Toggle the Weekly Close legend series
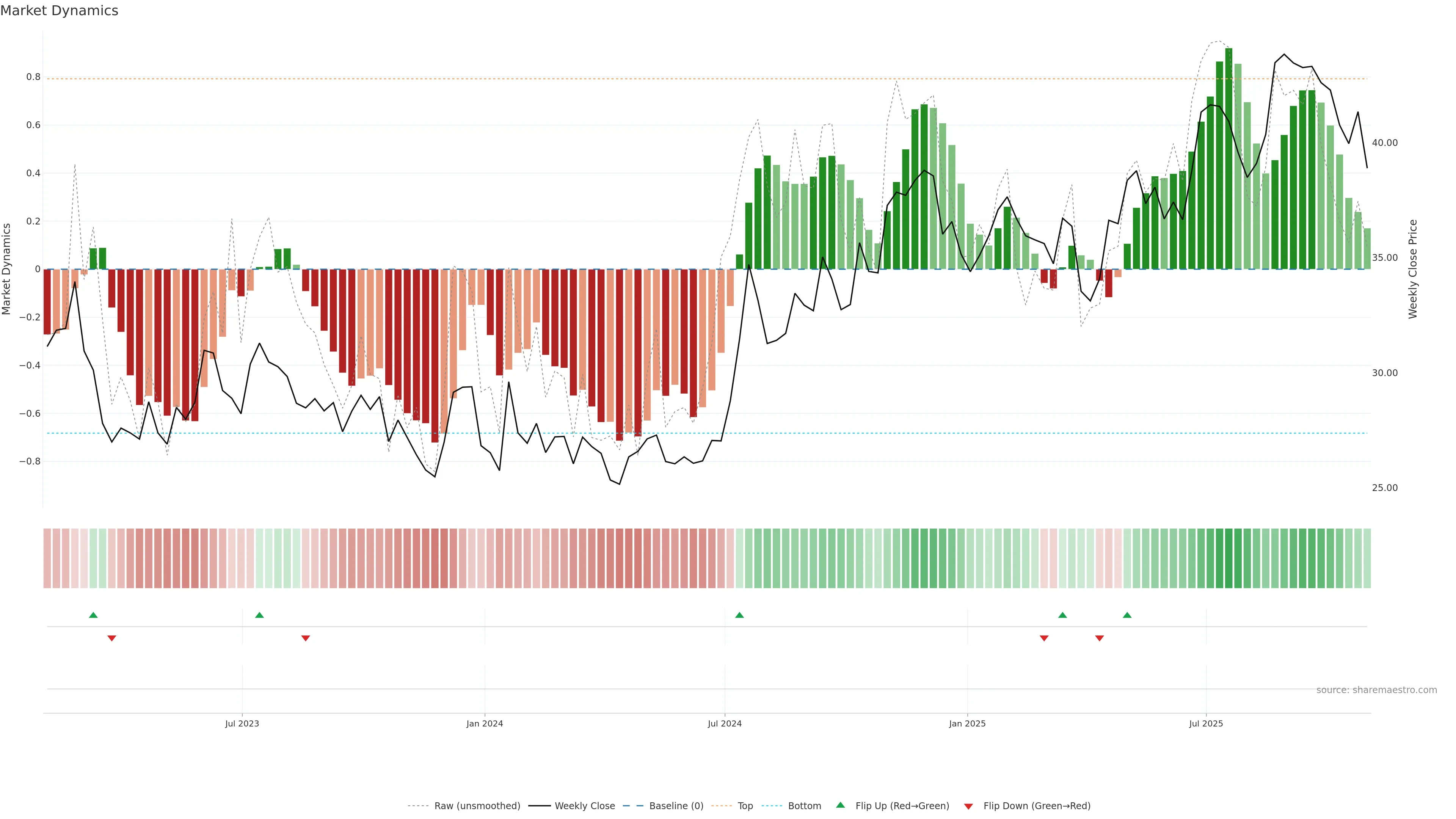Viewport: 1456px width, 819px height. (584, 806)
